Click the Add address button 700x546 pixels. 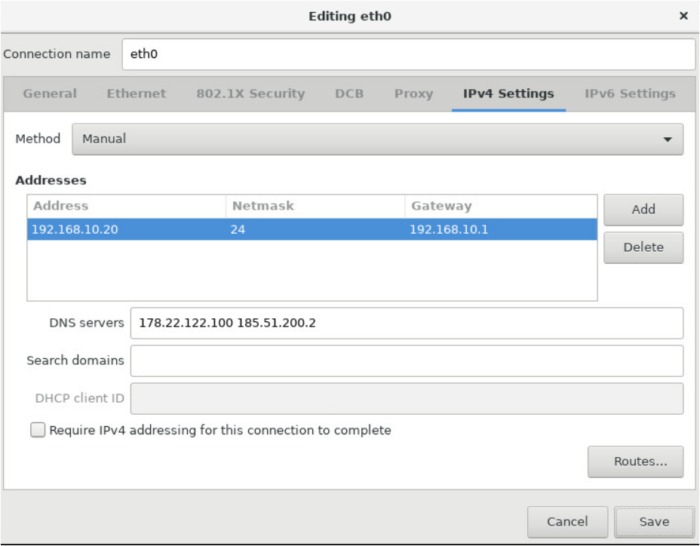coord(643,209)
